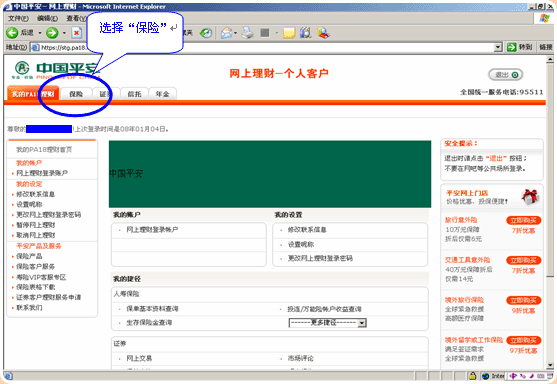Click the gray Edit toolbar icon
The width and height of the screenshot is (557, 384).
pyautogui.click(x=265, y=33)
